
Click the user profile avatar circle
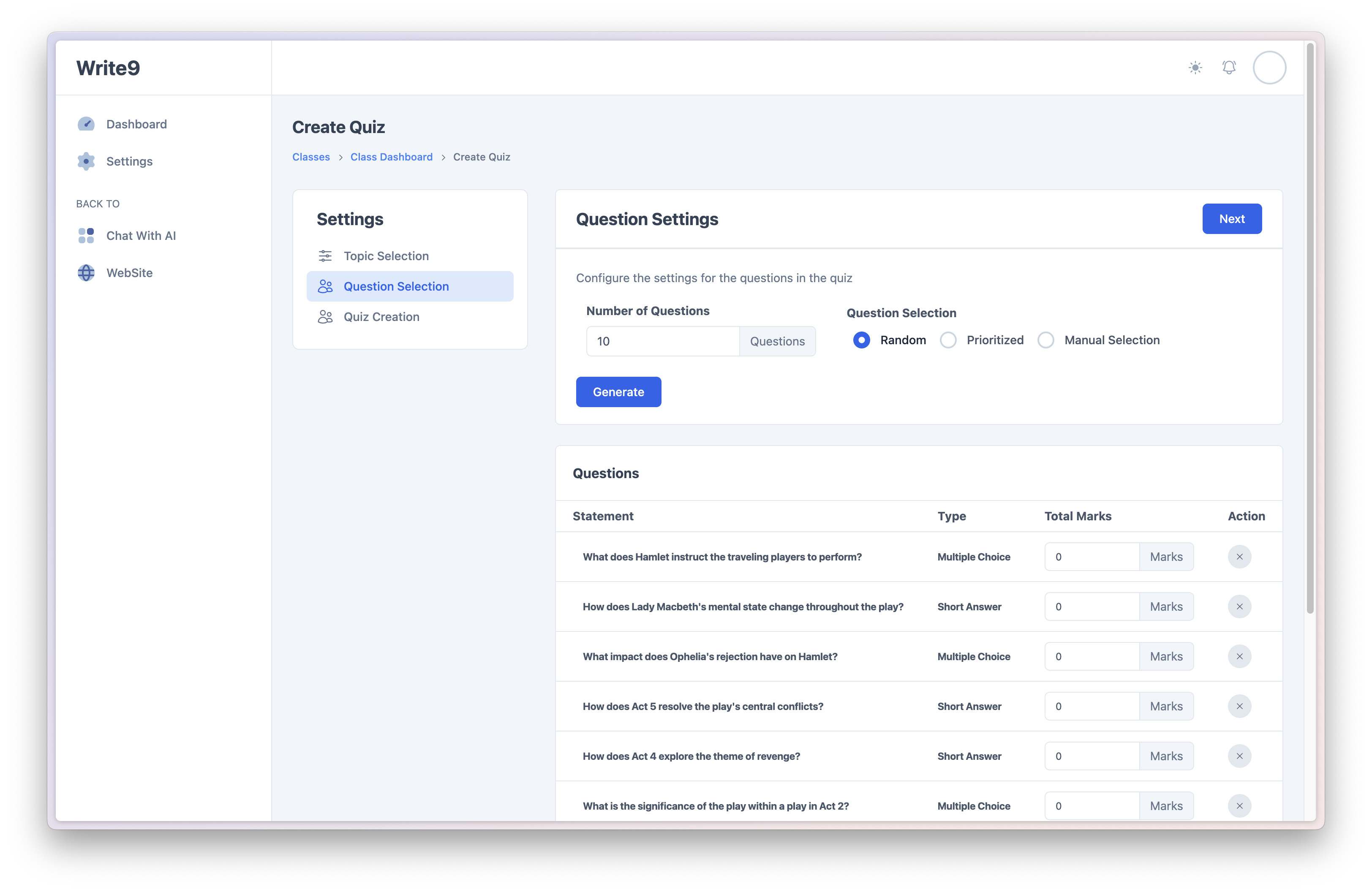tap(1269, 68)
